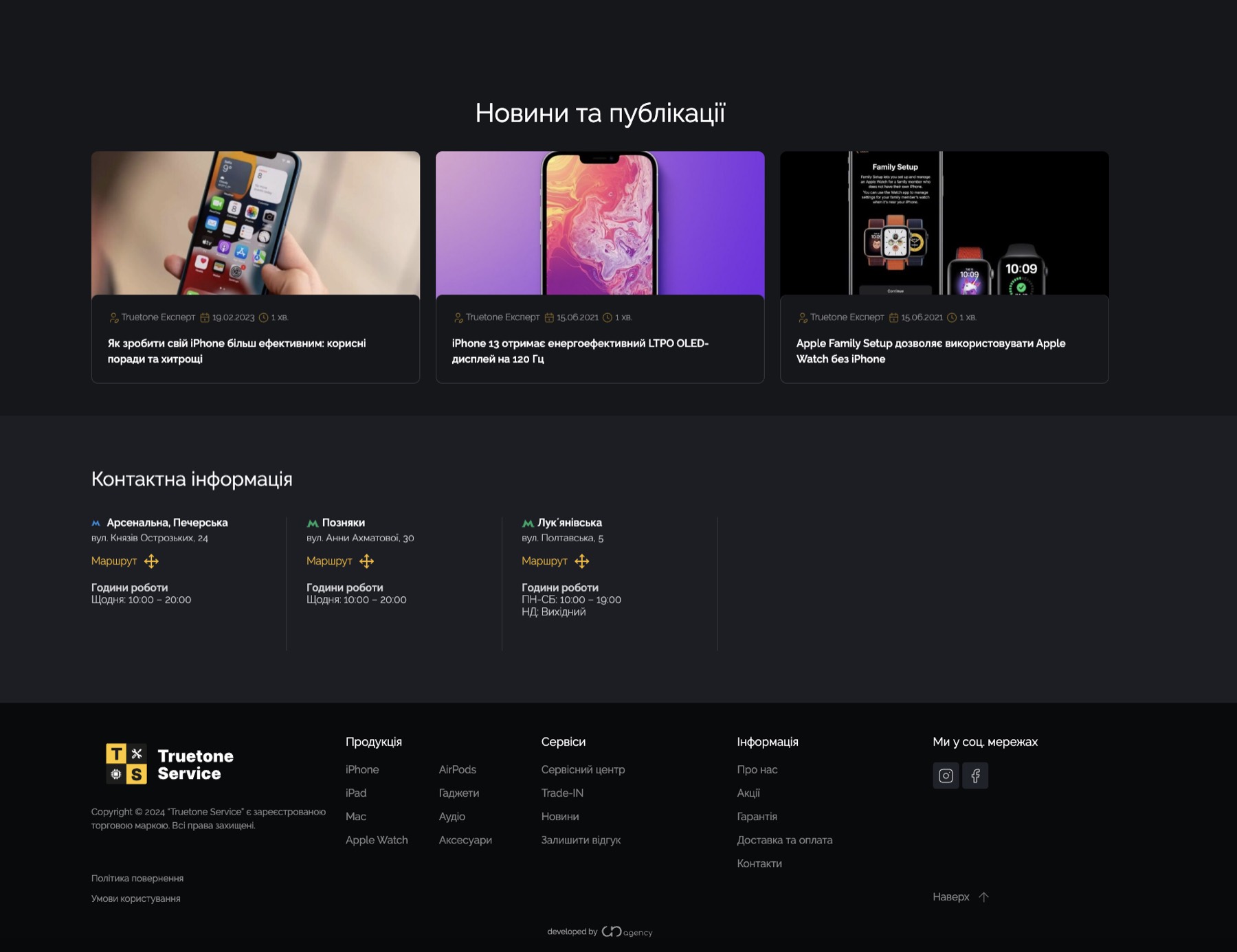Open Гаджети footer link
The width and height of the screenshot is (1237, 952).
459,793
